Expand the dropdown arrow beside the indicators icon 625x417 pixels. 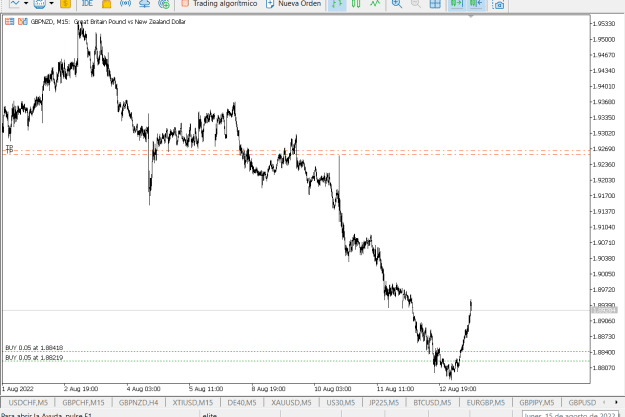[x=51, y=4]
